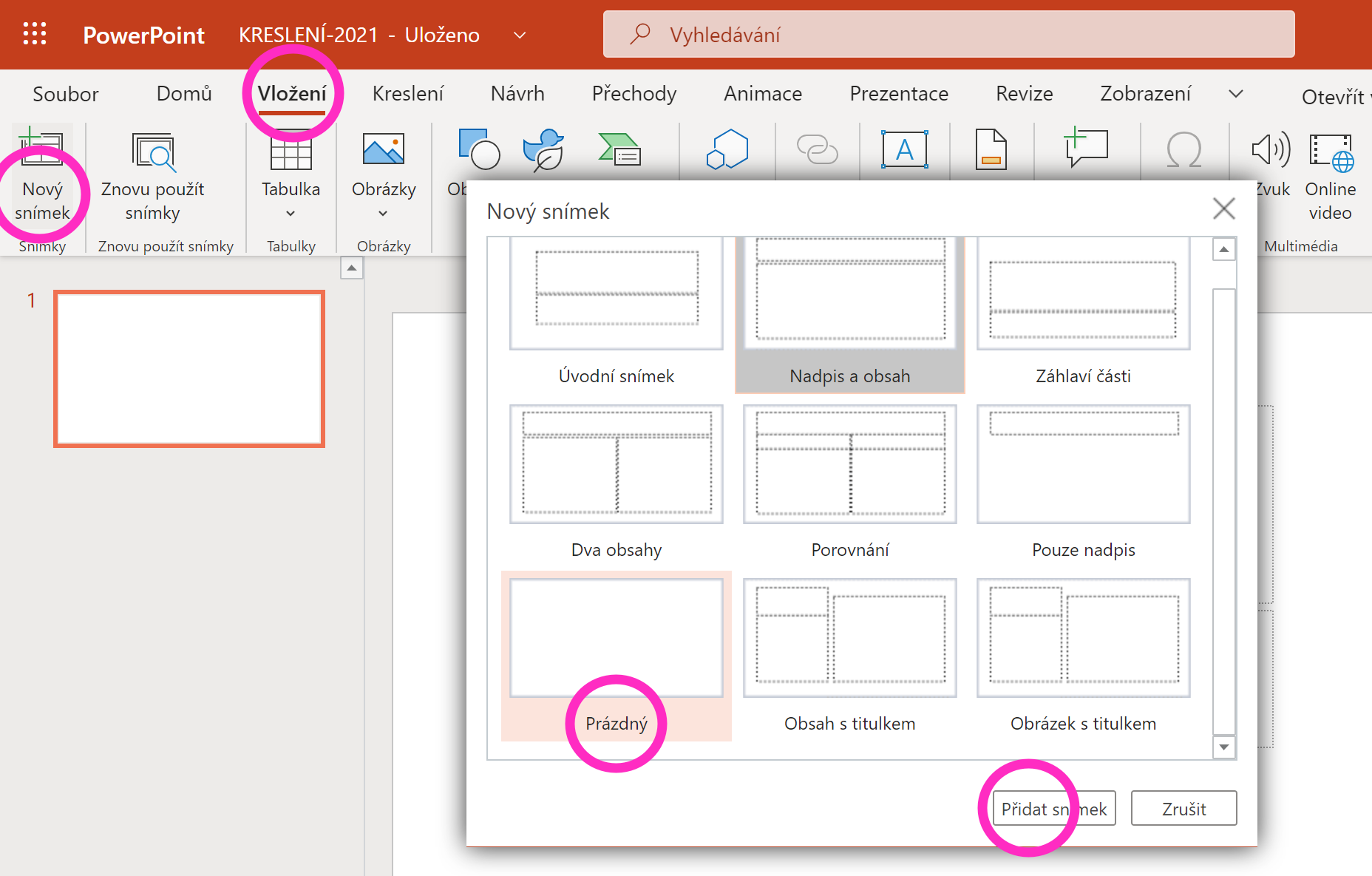
Task: Open the app launcher waffle icon
Action: click(35, 34)
